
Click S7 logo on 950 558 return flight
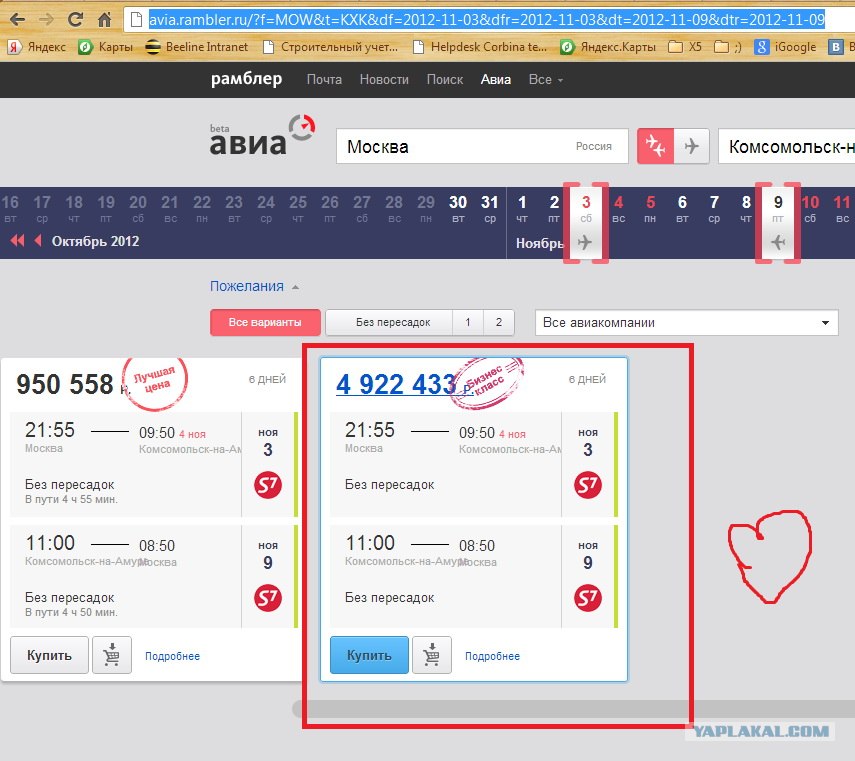[268, 598]
